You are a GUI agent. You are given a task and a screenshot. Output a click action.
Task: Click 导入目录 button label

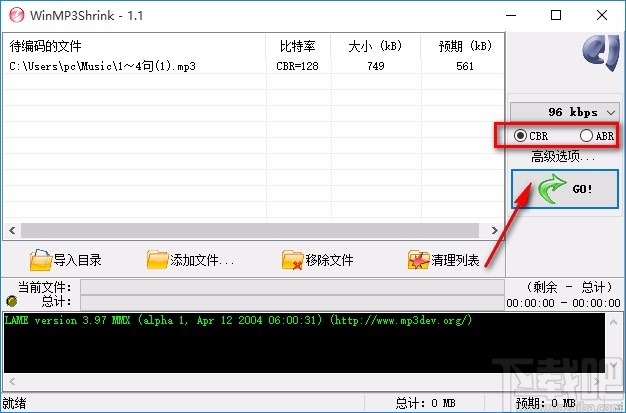(x=77, y=260)
